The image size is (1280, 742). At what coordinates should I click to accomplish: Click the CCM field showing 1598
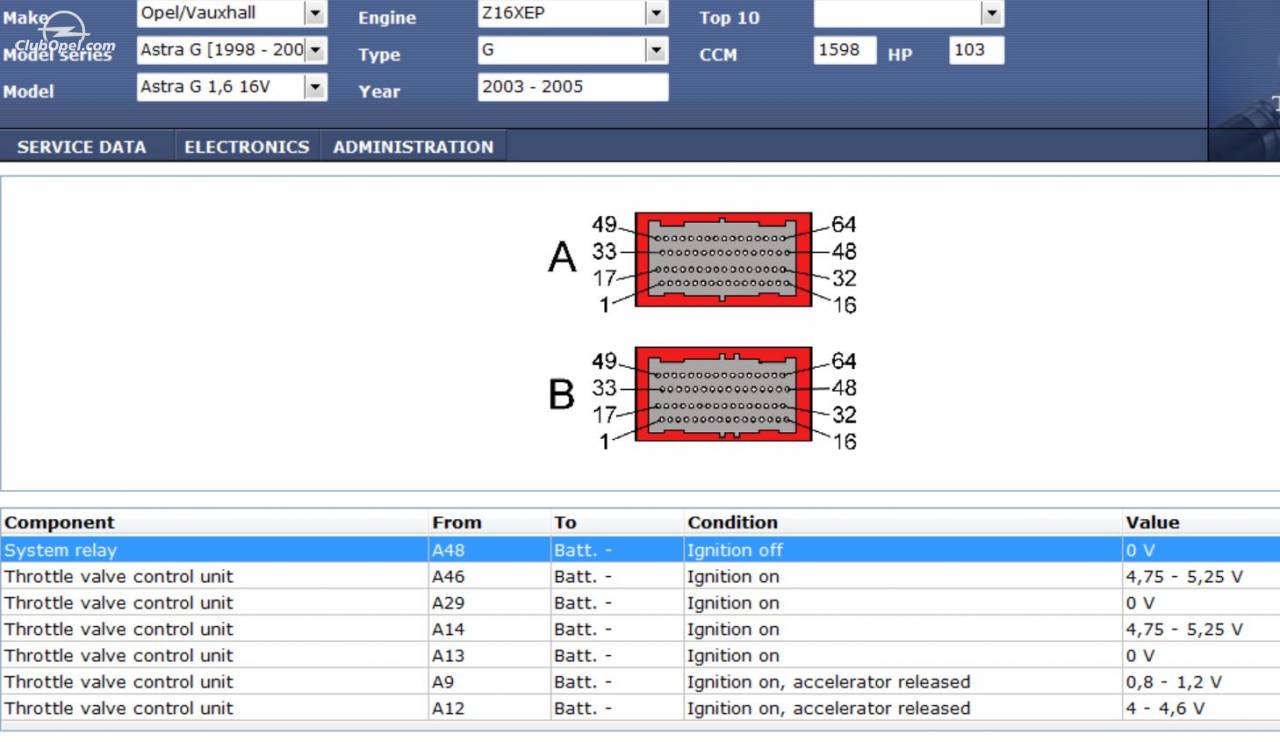845,50
